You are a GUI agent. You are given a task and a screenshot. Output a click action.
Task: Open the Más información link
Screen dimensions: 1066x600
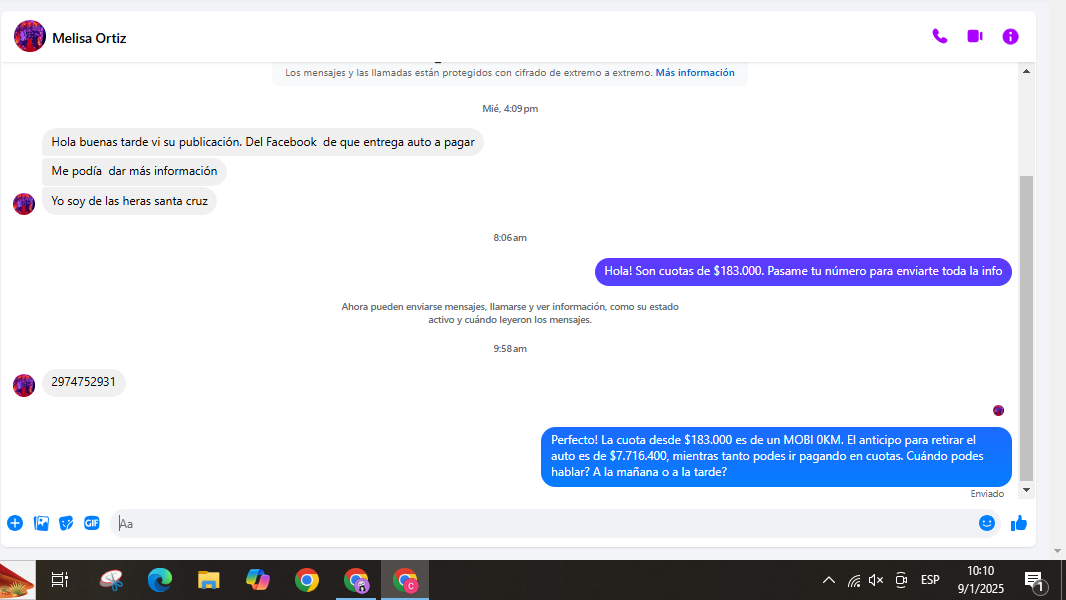coord(695,73)
